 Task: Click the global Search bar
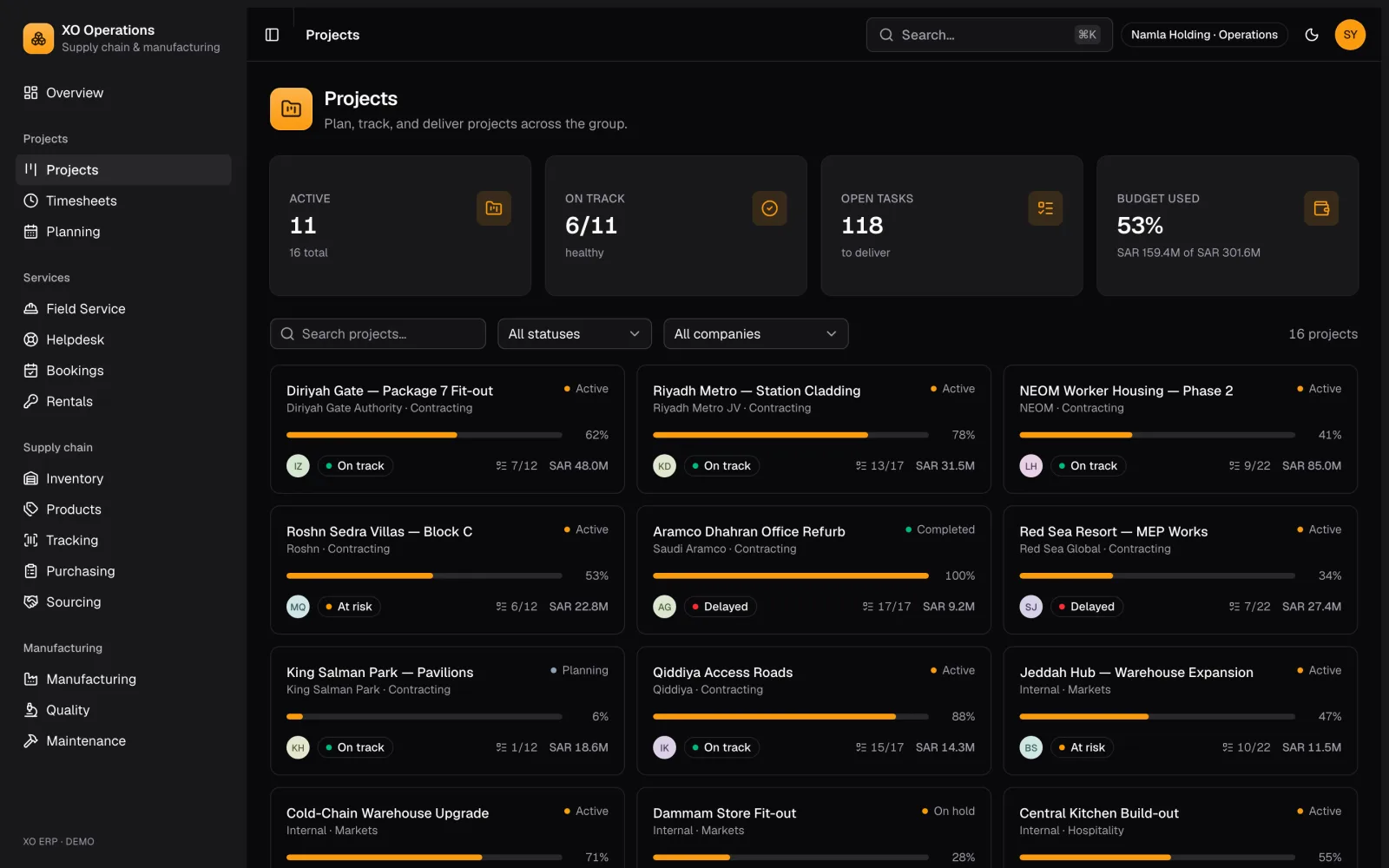989,35
